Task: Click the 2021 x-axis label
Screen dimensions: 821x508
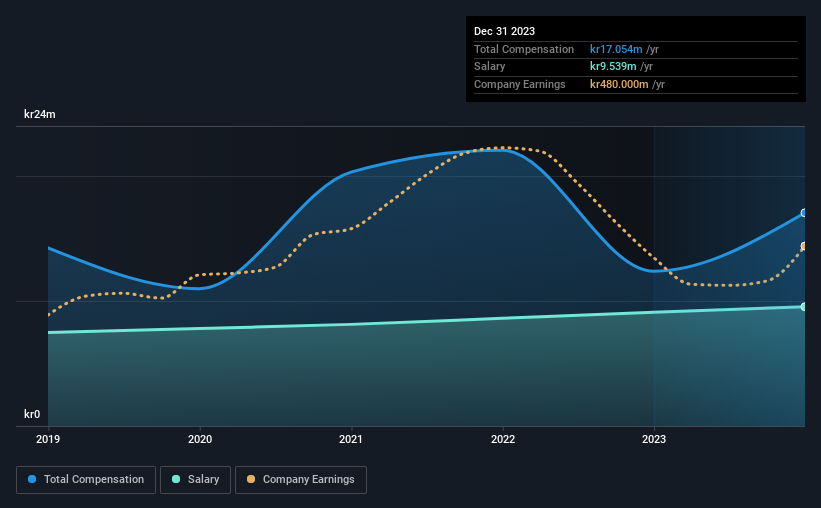Action: [351, 439]
